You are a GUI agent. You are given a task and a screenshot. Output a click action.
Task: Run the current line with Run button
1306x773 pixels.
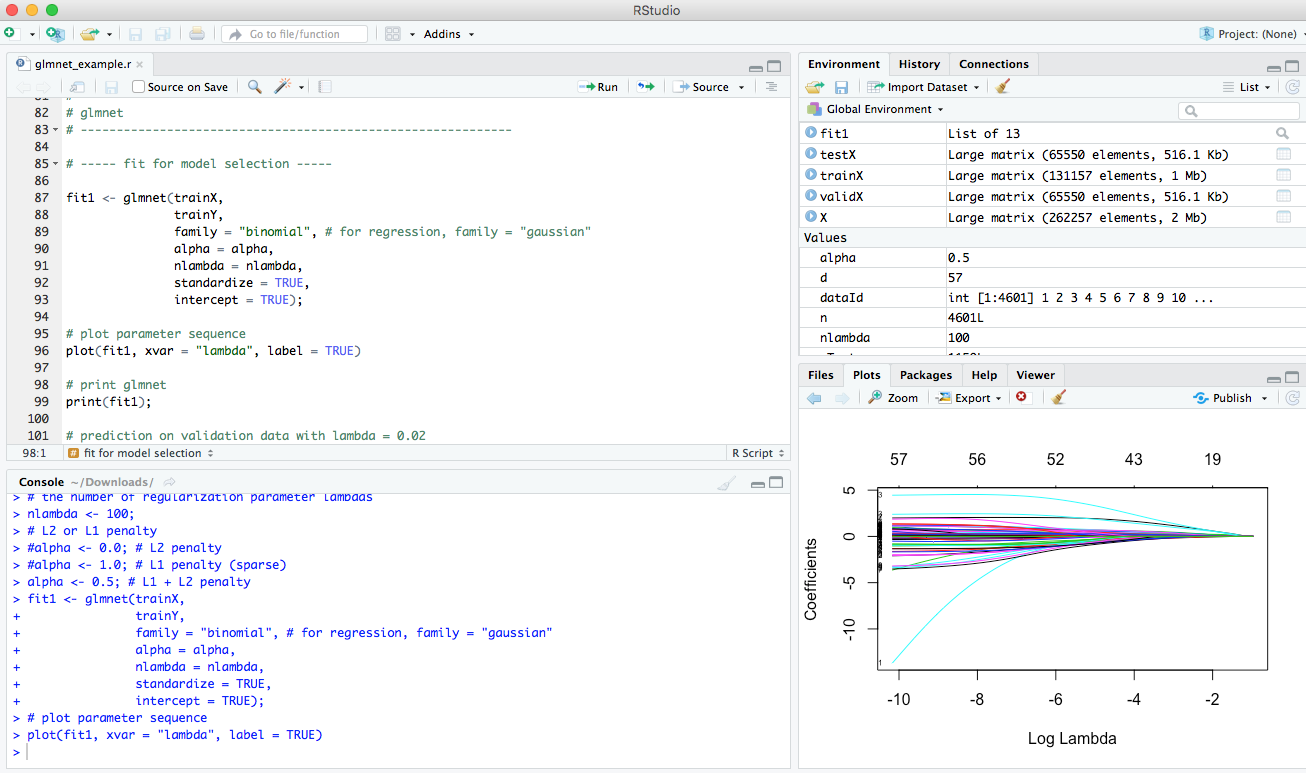pyautogui.click(x=599, y=87)
